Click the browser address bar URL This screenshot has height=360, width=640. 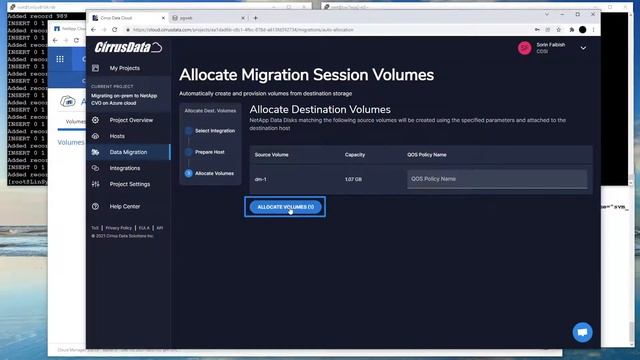coord(243,30)
